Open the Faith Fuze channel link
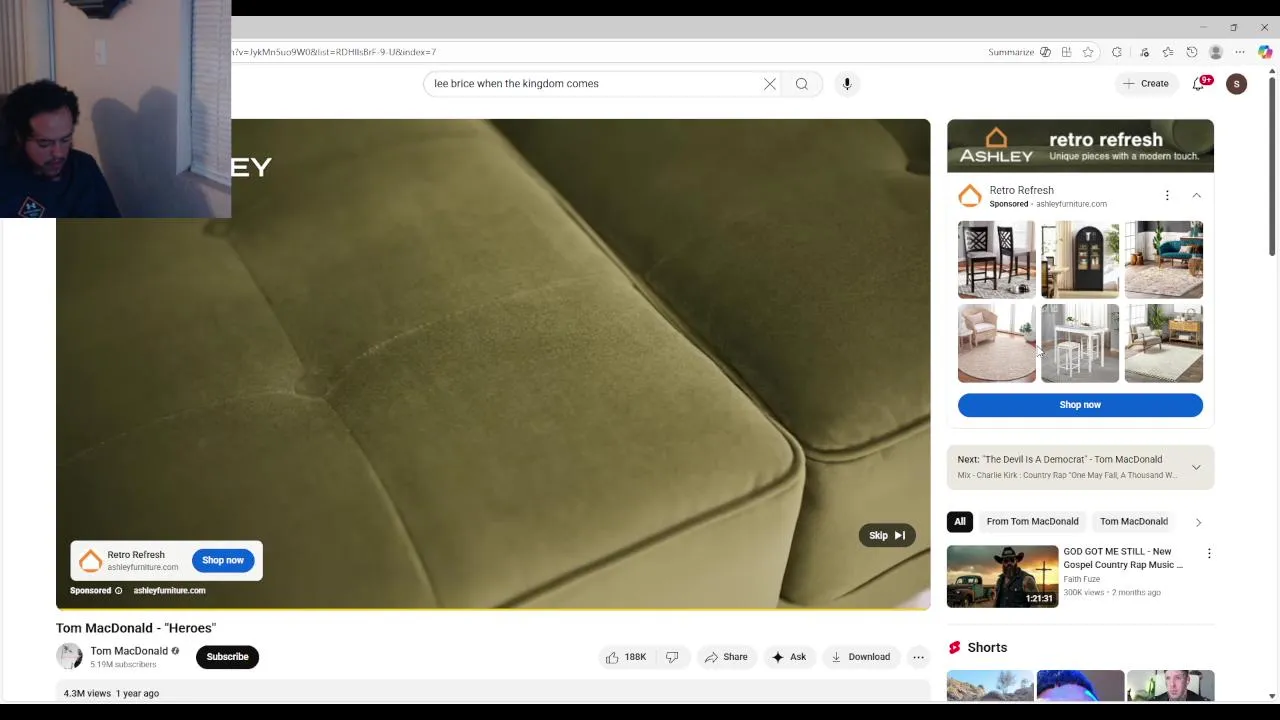 click(1082, 579)
